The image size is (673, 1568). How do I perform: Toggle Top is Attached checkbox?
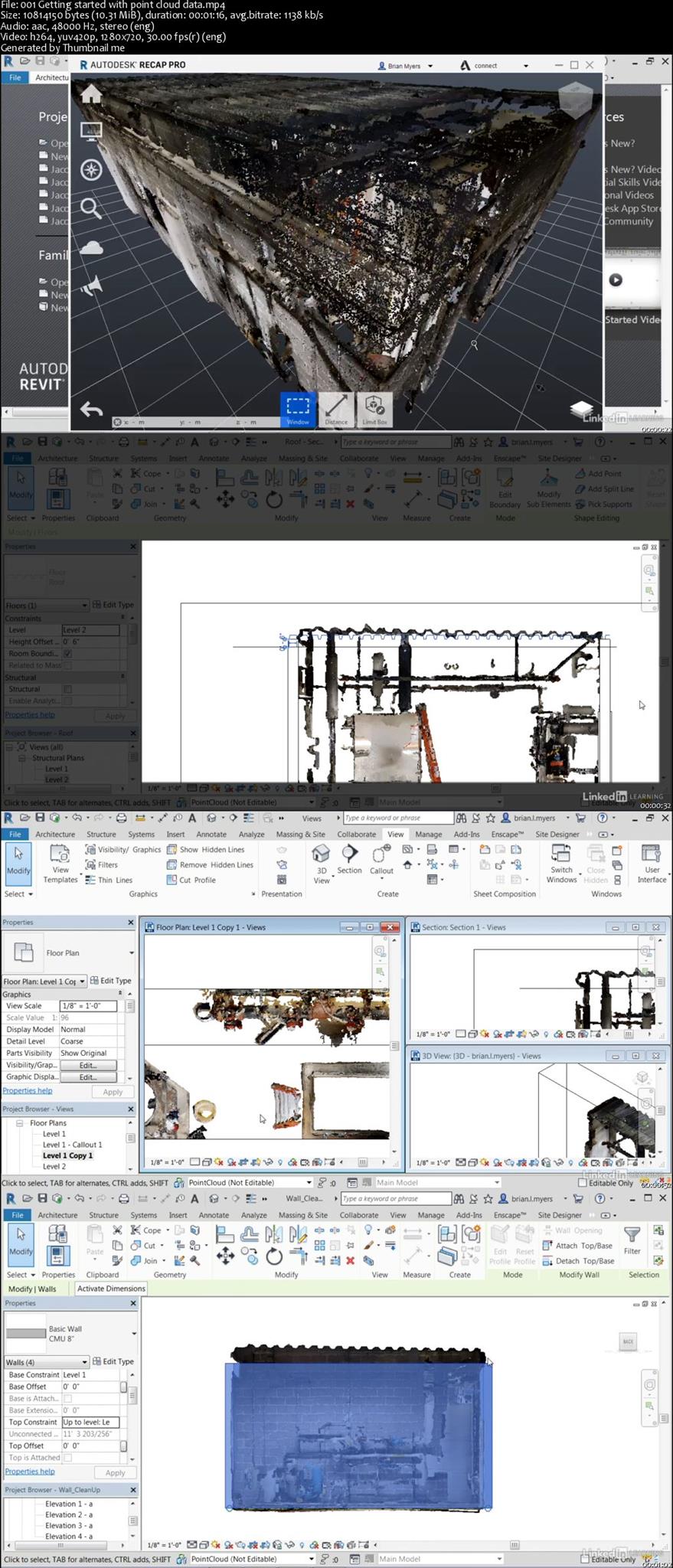click(x=67, y=1458)
